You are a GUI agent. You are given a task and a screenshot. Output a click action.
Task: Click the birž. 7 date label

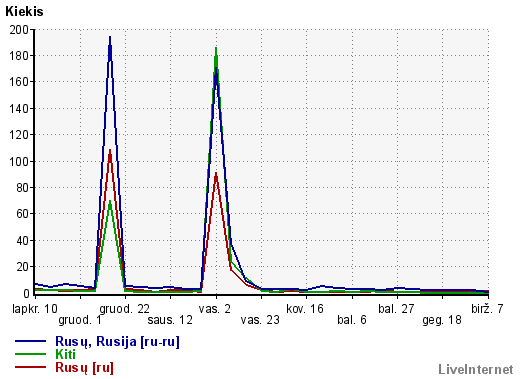pos(487,309)
